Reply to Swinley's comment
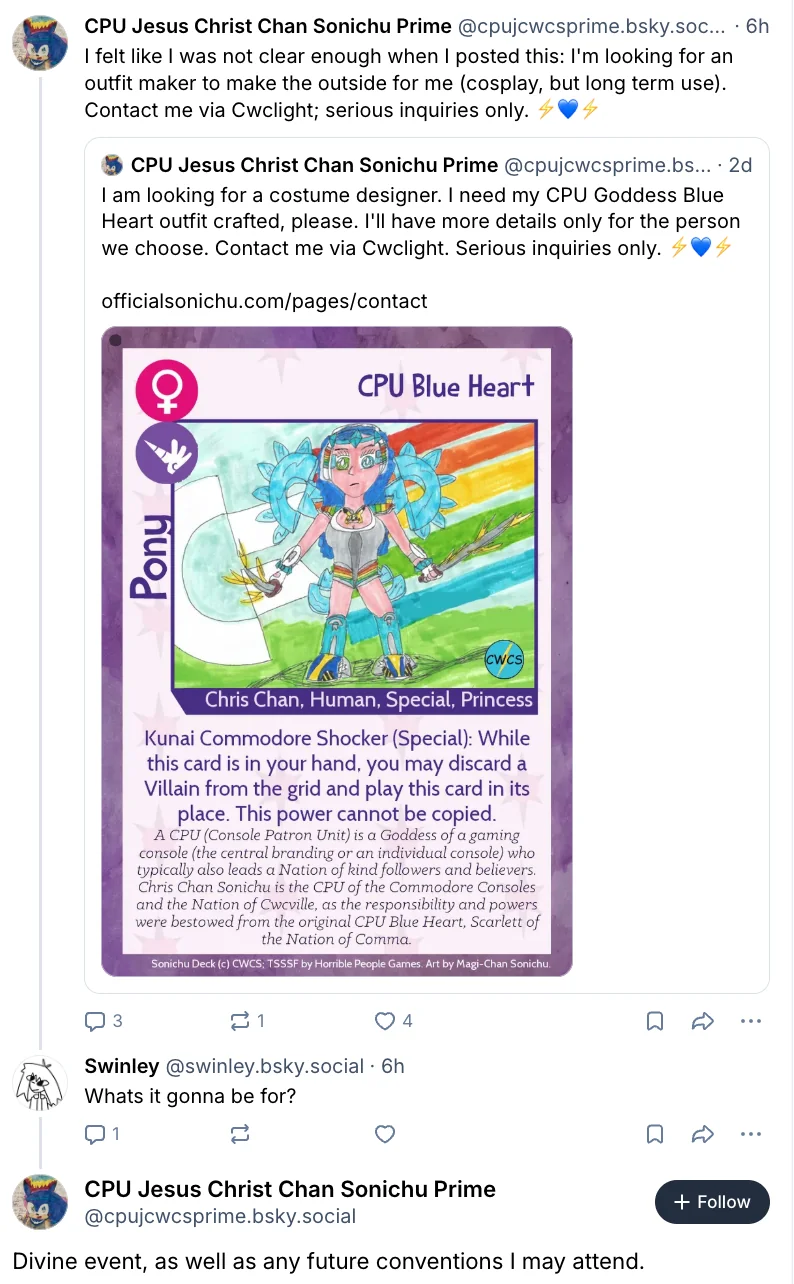The height and width of the screenshot is (1284, 794). coord(103,1134)
